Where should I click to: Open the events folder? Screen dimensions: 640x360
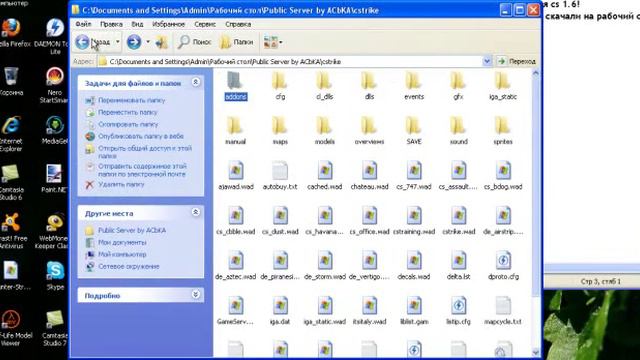[x=414, y=85]
